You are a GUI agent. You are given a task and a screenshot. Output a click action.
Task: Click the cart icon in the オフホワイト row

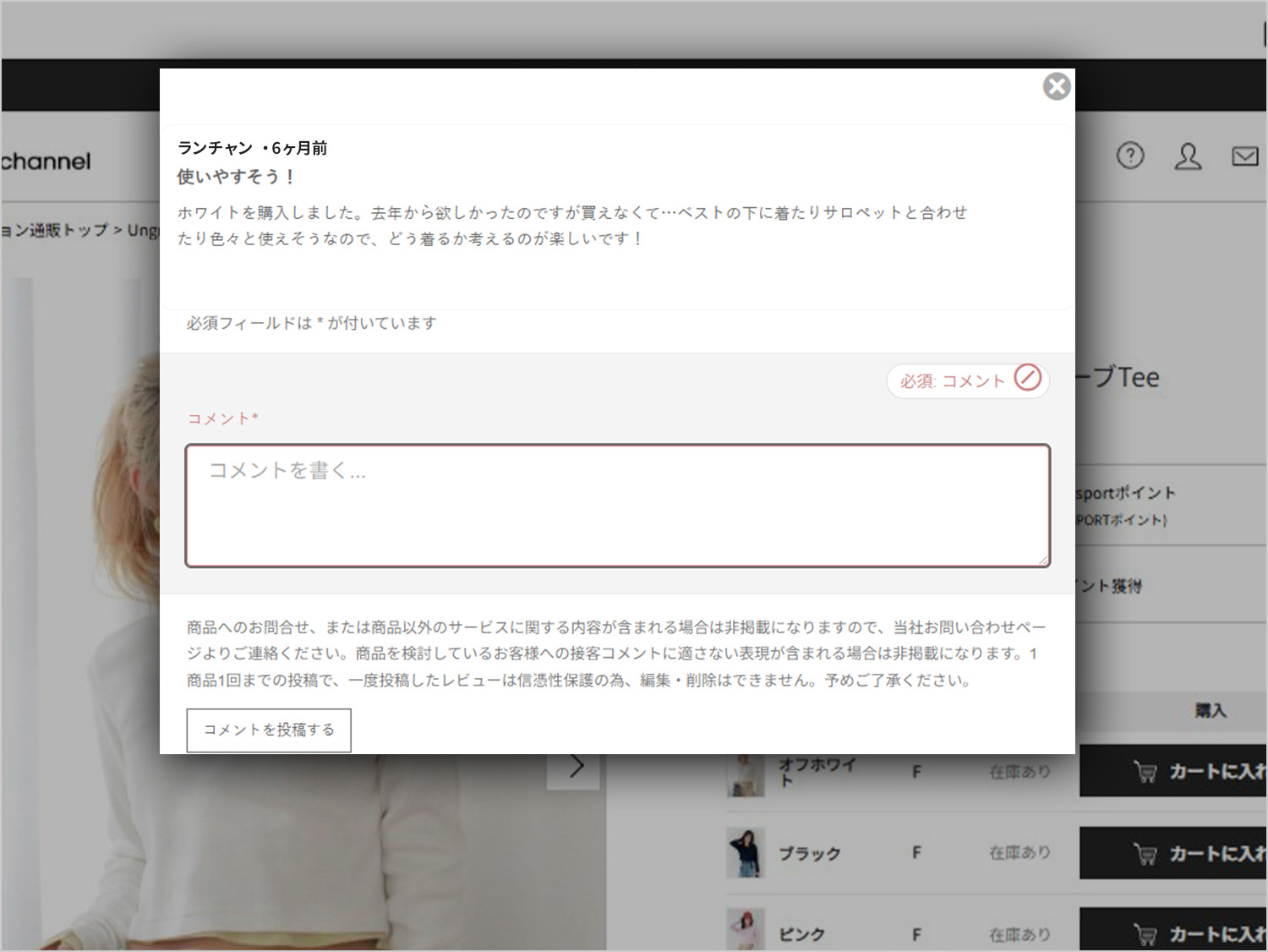[x=1146, y=771]
